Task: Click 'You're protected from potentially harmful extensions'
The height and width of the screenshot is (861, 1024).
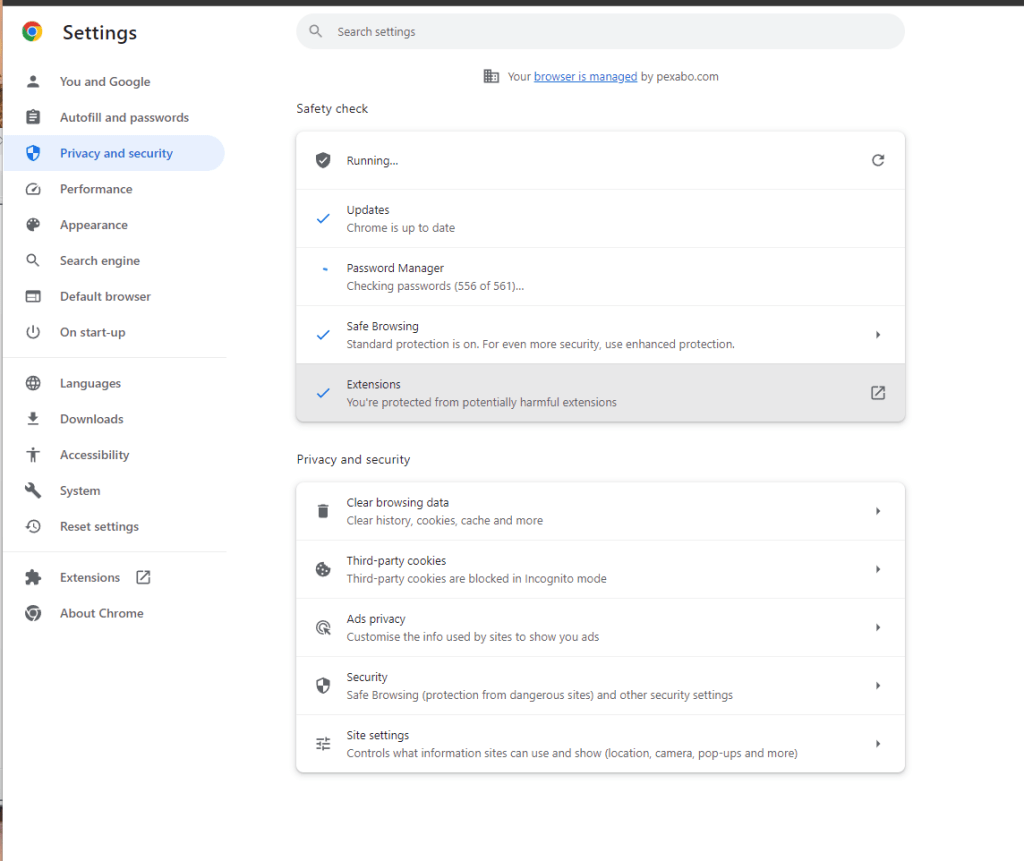Action: coord(481,402)
